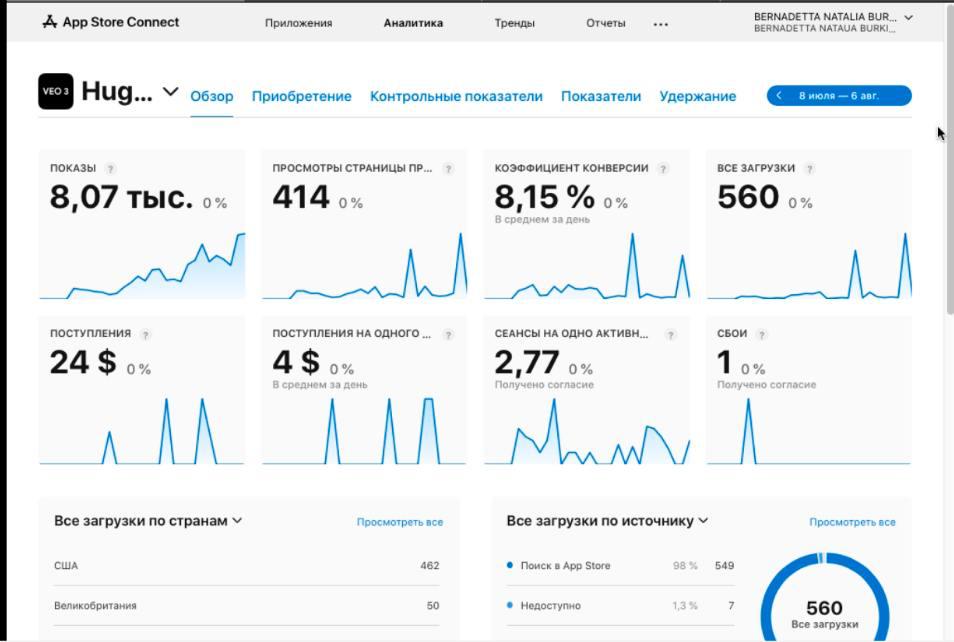Screen dimensions: 954x642
Task: Click Просмотреть все for downloads by country
Action: pyautogui.click(x=400, y=522)
